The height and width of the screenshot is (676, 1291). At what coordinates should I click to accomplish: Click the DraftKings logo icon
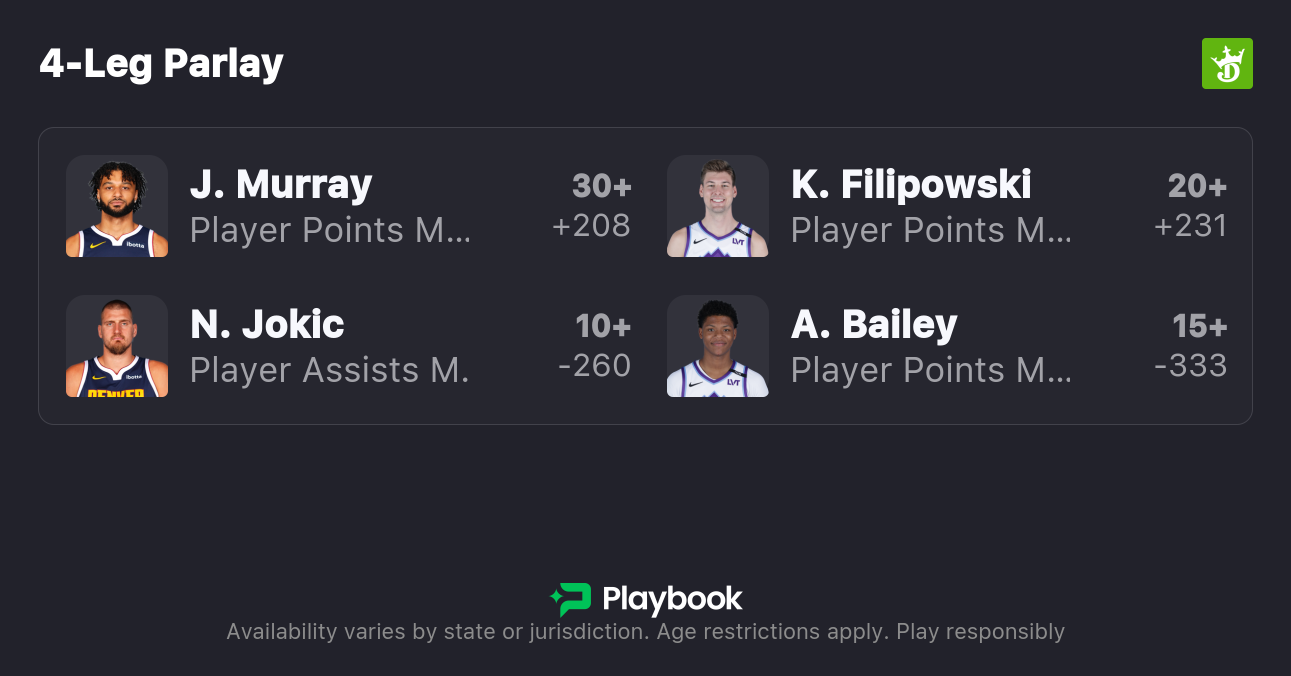[x=1226, y=64]
